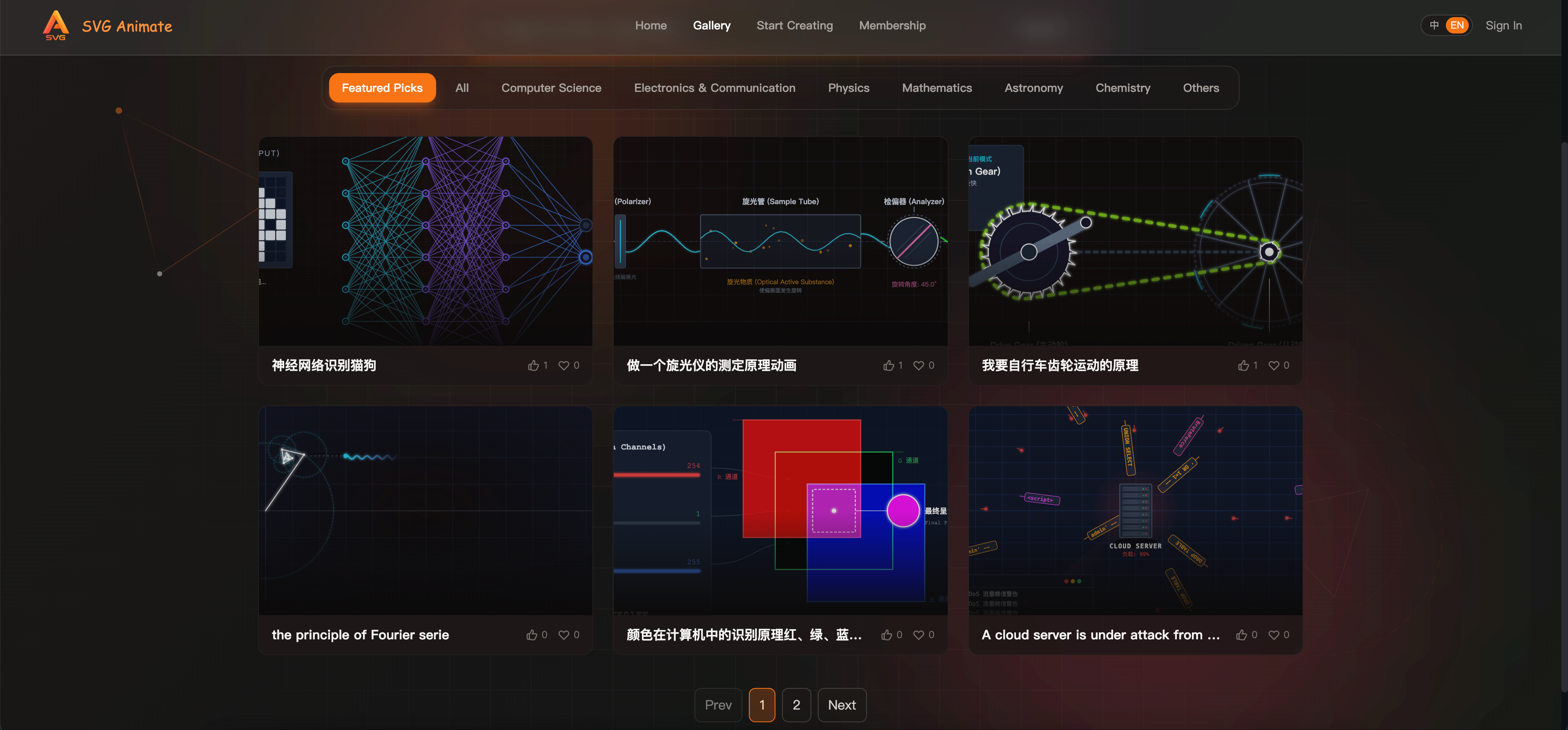Open page 2 of the gallery
Viewport: 1568px width, 730px height.
[x=796, y=704]
